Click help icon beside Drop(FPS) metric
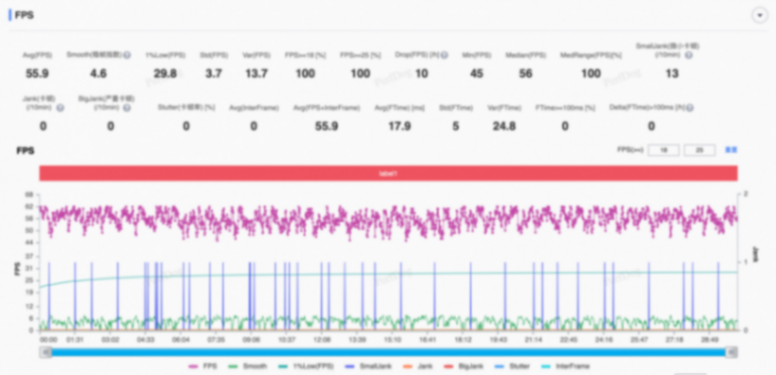776x375 pixels. coord(444,55)
